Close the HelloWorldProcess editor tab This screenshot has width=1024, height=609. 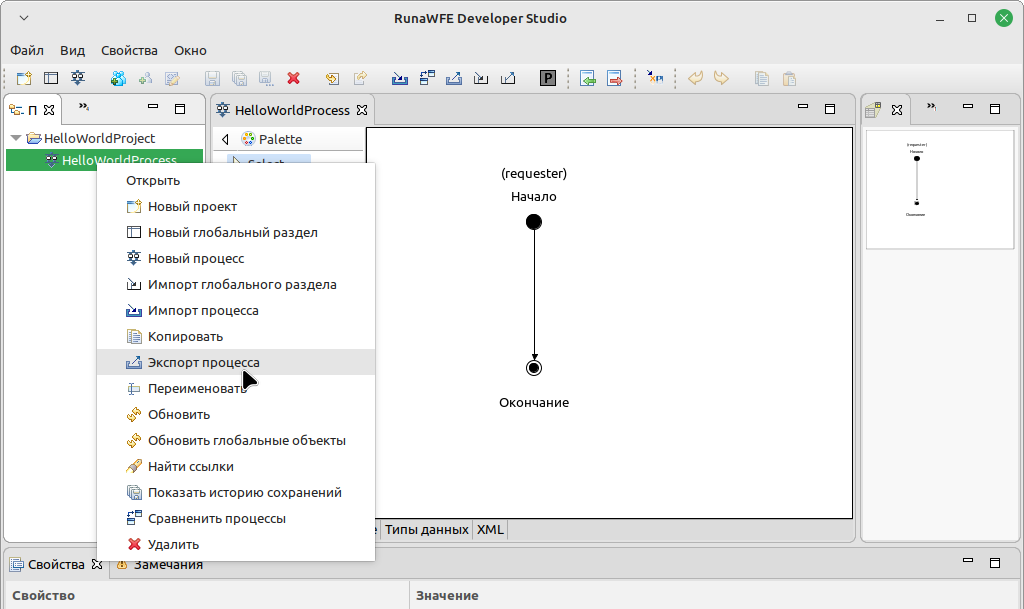coord(362,110)
